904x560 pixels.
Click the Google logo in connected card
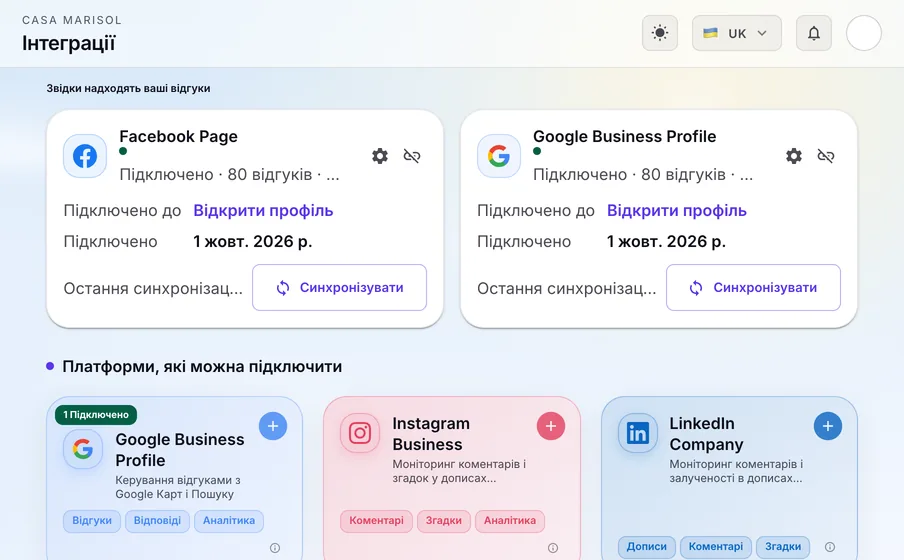pyautogui.click(x=499, y=156)
